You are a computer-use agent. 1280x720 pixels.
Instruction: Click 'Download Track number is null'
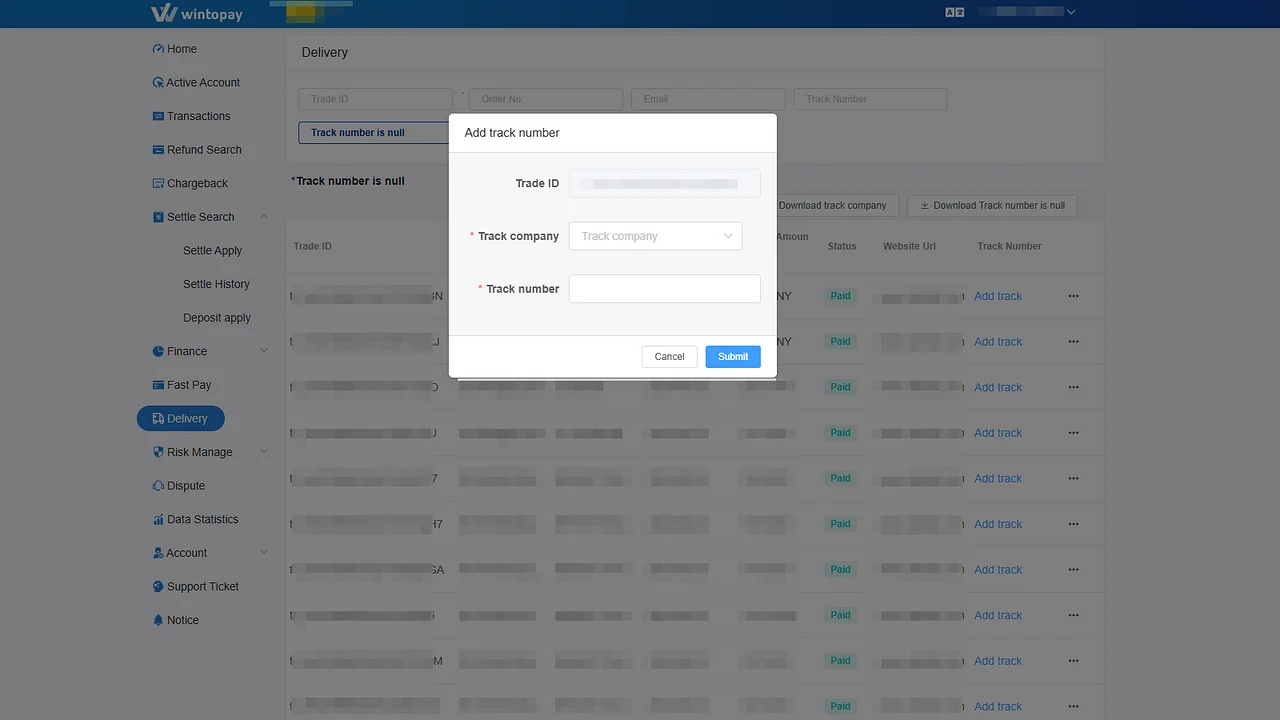(992, 205)
